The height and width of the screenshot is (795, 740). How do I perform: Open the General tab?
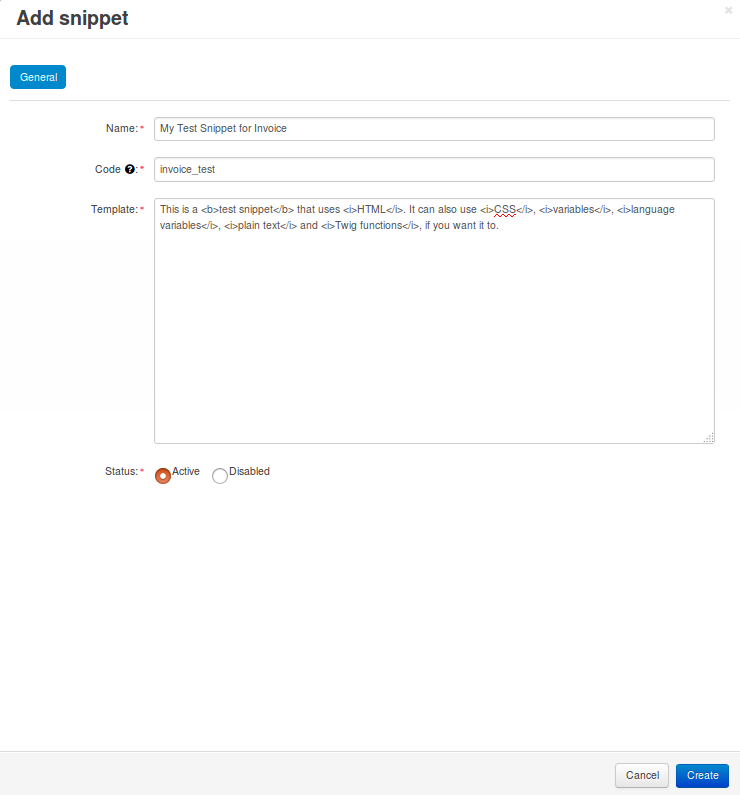(x=38, y=77)
